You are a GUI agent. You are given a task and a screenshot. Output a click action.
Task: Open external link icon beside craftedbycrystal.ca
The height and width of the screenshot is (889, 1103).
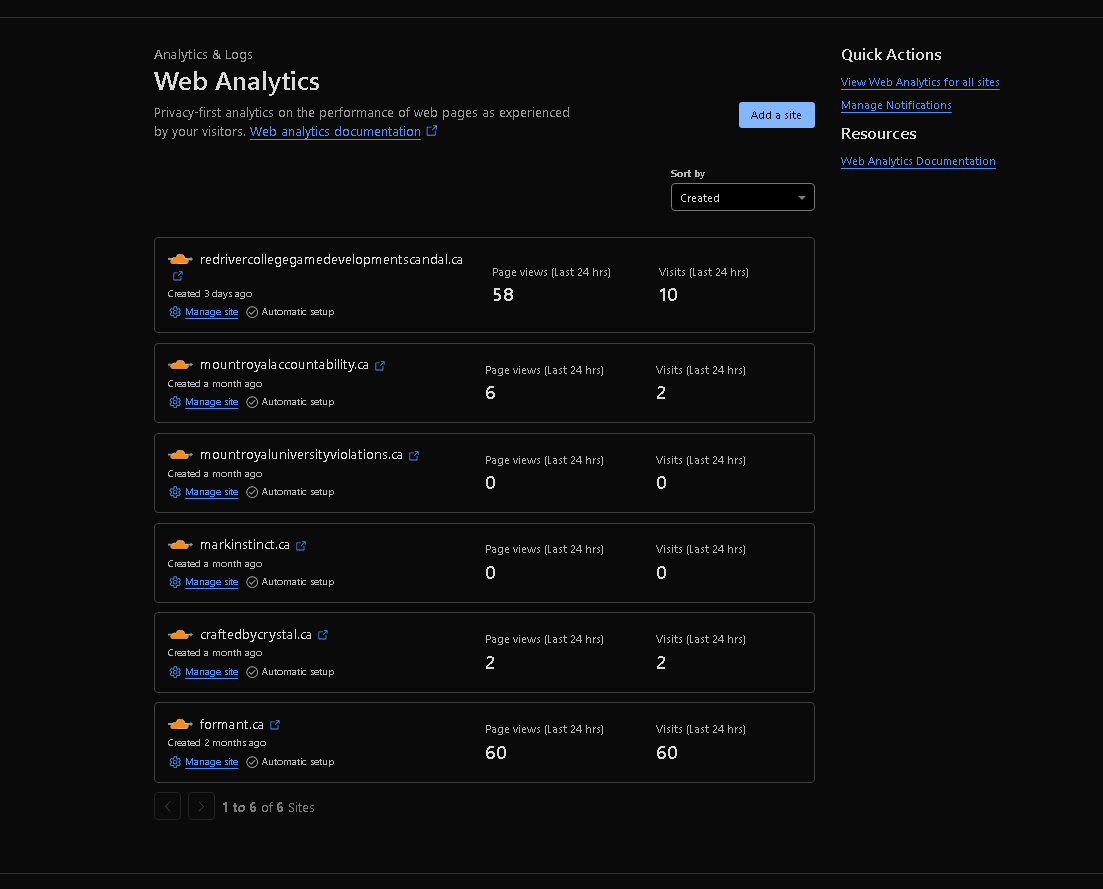pyautogui.click(x=323, y=635)
